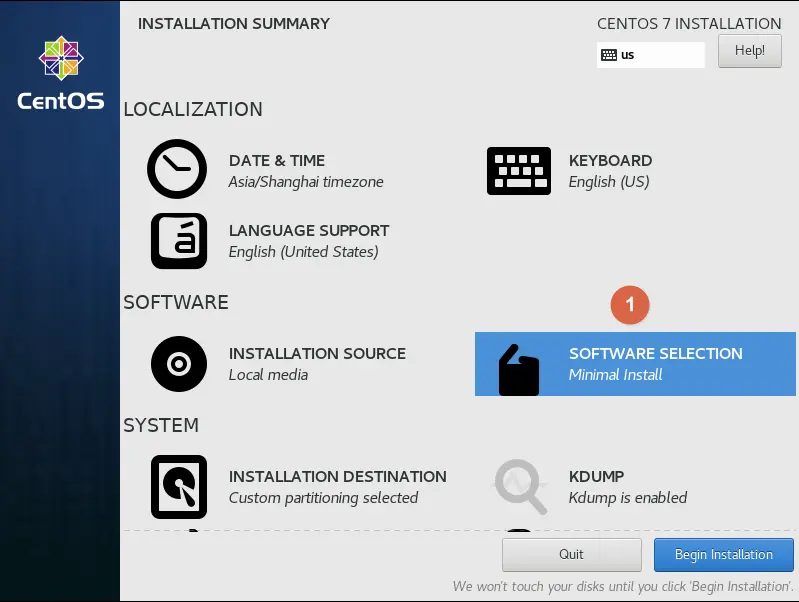Click the 'Custom partitioning selected' text
This screenshot has height=602, width=799.
pos(323,498)
